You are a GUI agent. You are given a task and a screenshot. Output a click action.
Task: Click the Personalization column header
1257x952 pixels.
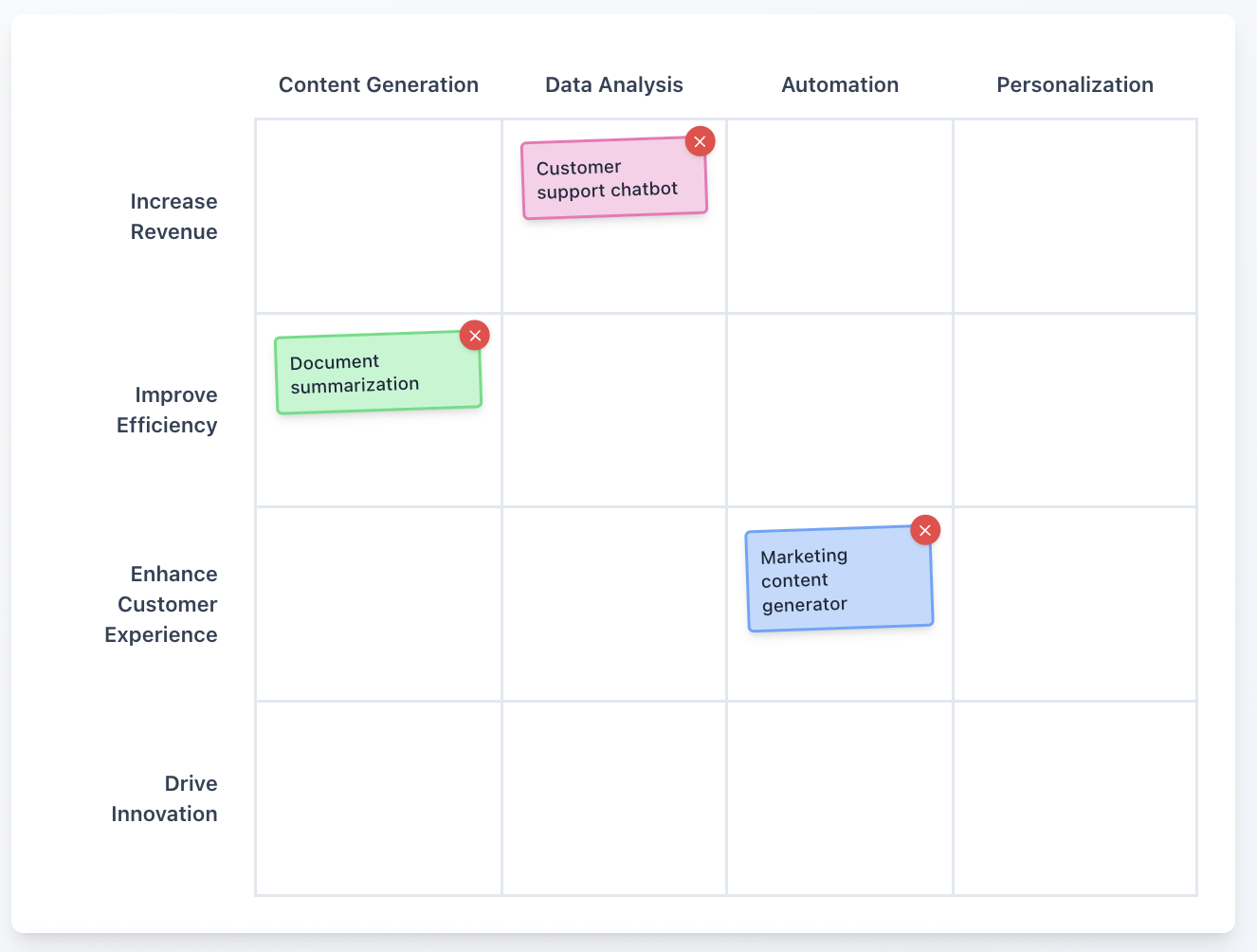pos(1074,84)
